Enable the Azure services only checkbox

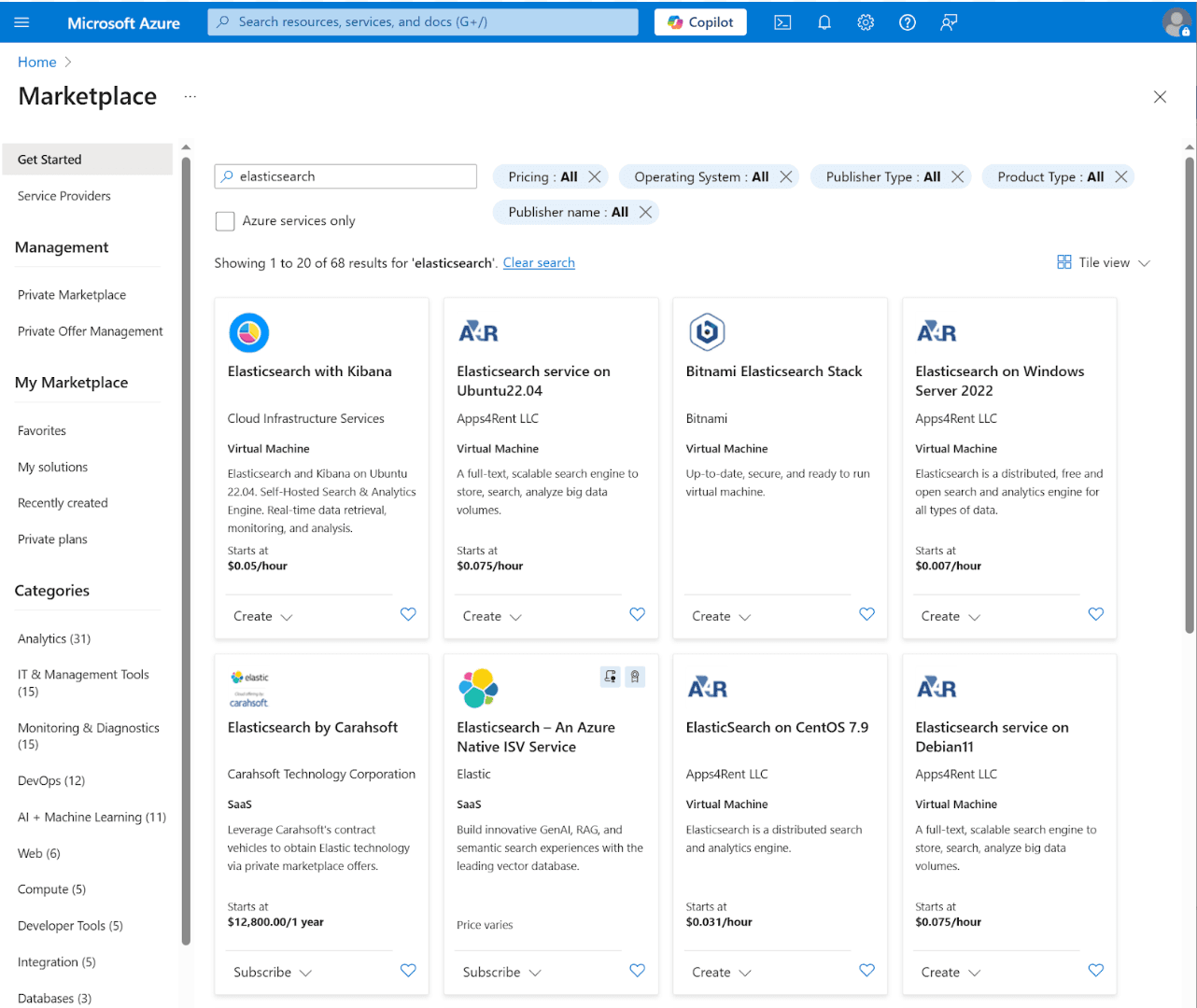[225, 220]
